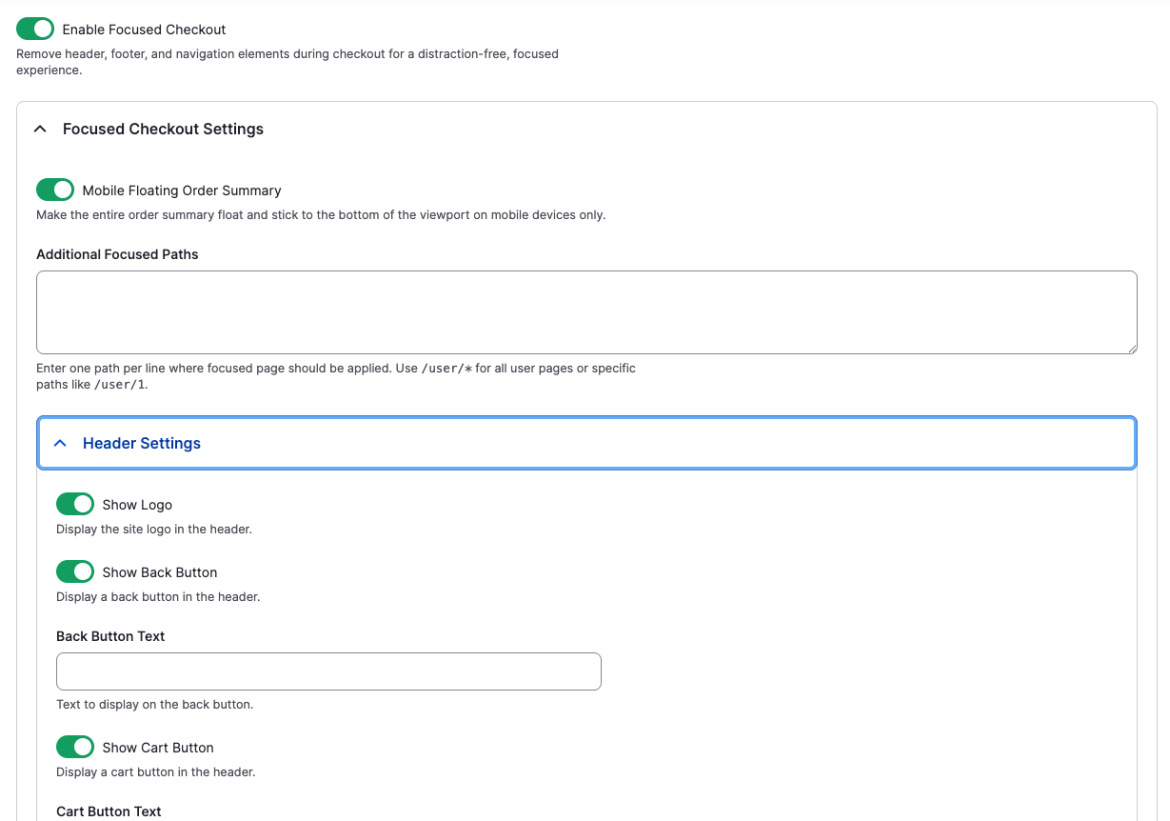Click the Show Cart Button label text
The width and height of the screenshot is (1170, 821).
coord(158,746)
